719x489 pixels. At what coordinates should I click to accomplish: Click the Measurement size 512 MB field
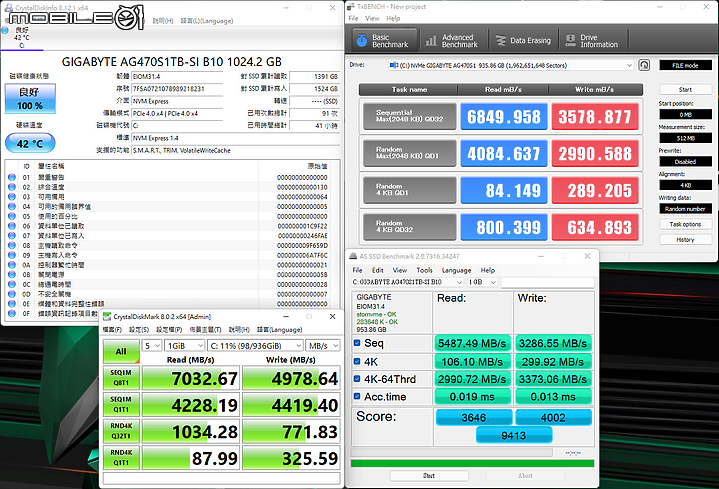coord(685,138)
